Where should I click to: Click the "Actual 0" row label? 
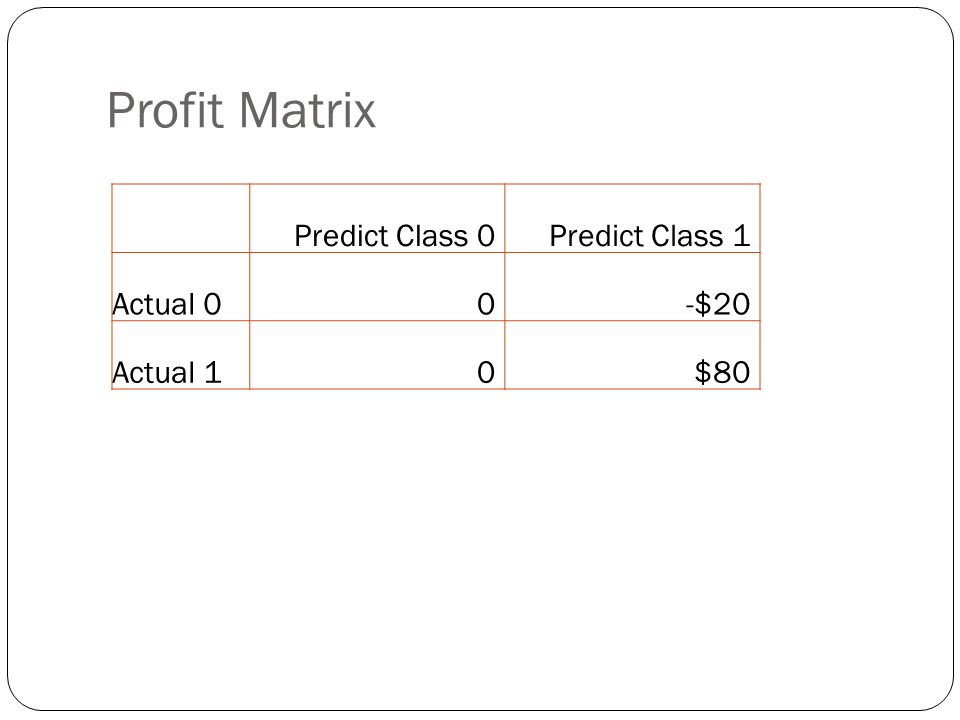[x=167, y=304]
